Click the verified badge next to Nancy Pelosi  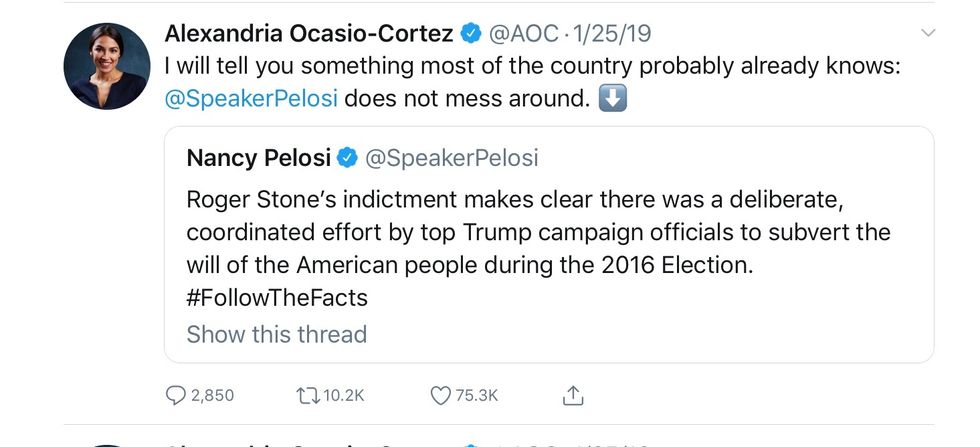[x=347, y=157]
